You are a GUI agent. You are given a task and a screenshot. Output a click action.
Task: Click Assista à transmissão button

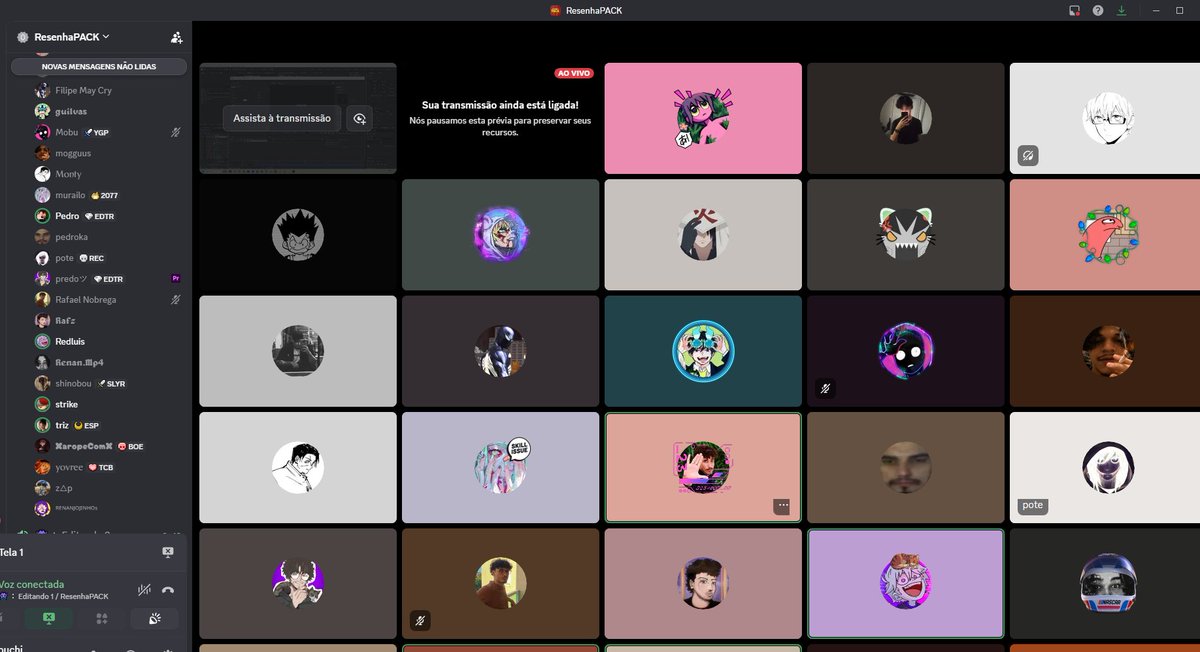(x=282, y=118)
